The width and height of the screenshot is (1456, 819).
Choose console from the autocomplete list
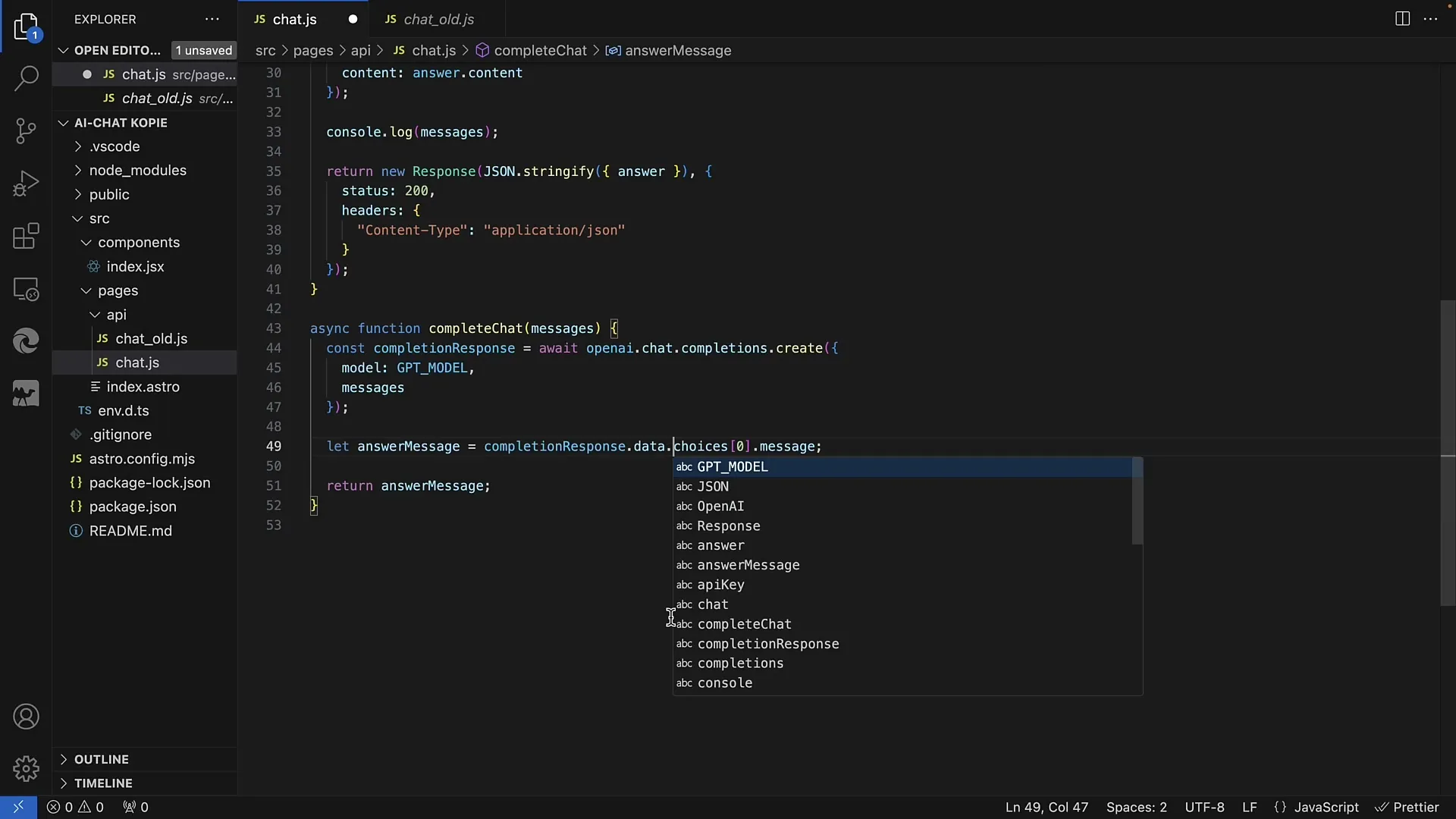pos(902,683)
